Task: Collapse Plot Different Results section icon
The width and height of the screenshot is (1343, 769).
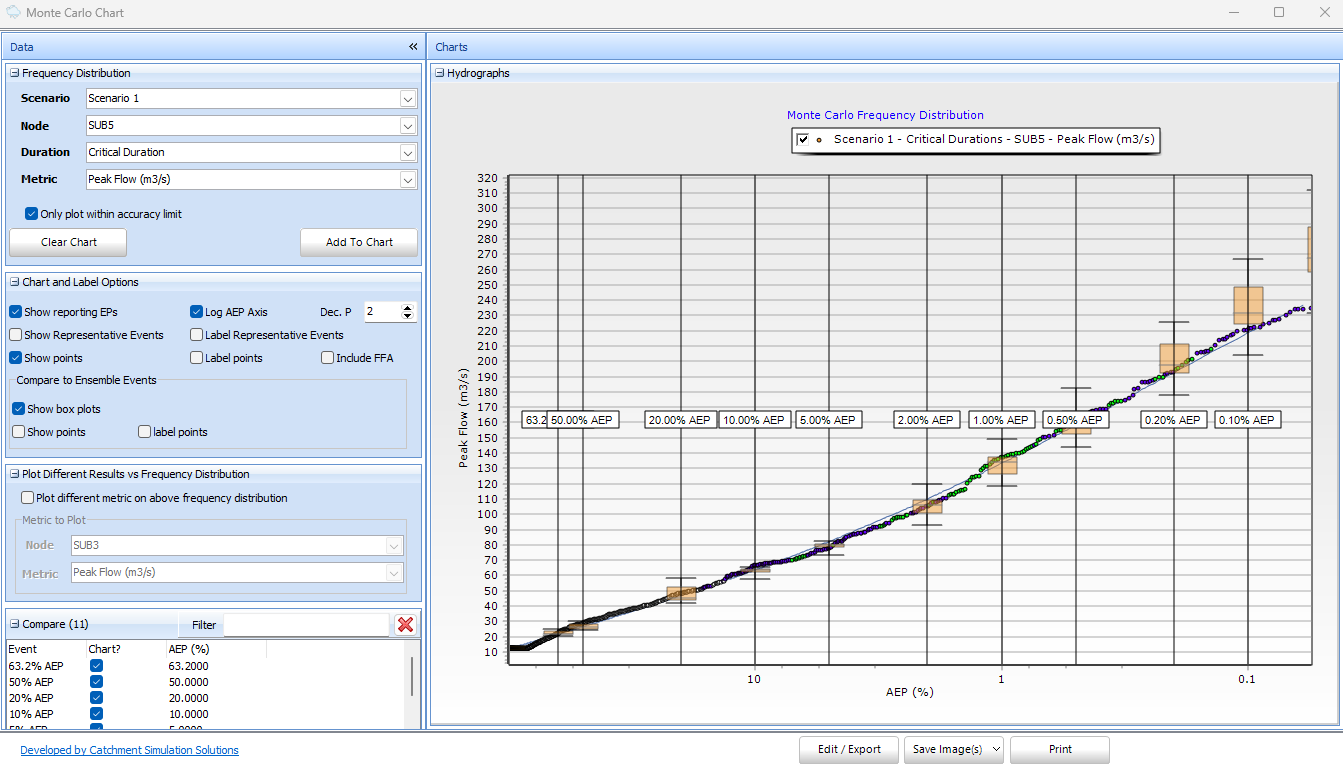Action: [15, 474]
